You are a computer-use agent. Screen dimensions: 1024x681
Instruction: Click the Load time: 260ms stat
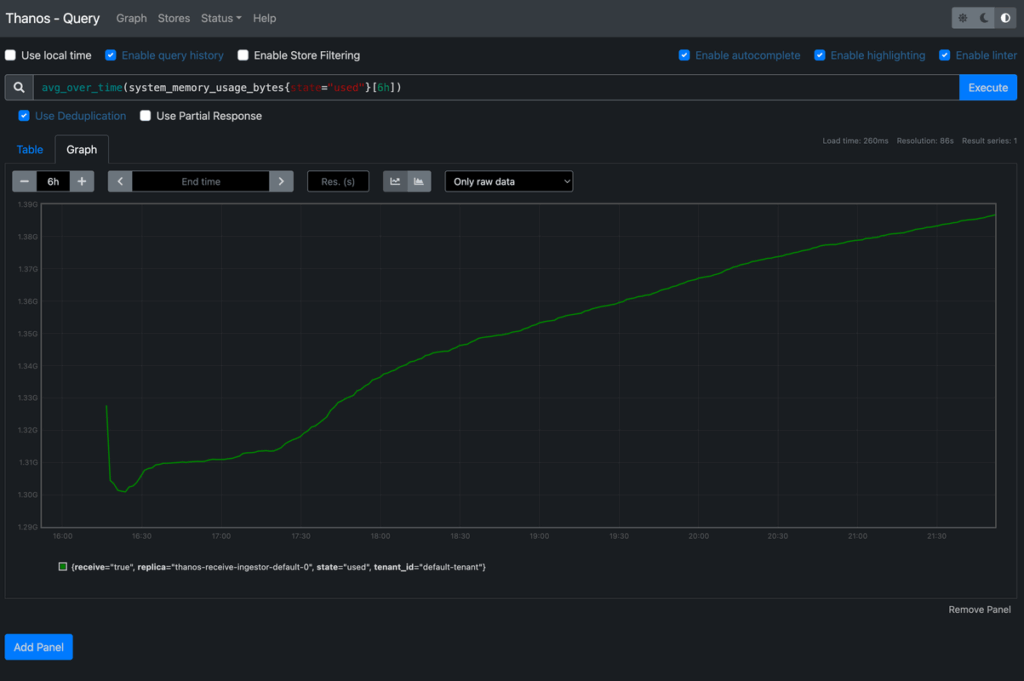pyautogui.click(x=855, y=141)
